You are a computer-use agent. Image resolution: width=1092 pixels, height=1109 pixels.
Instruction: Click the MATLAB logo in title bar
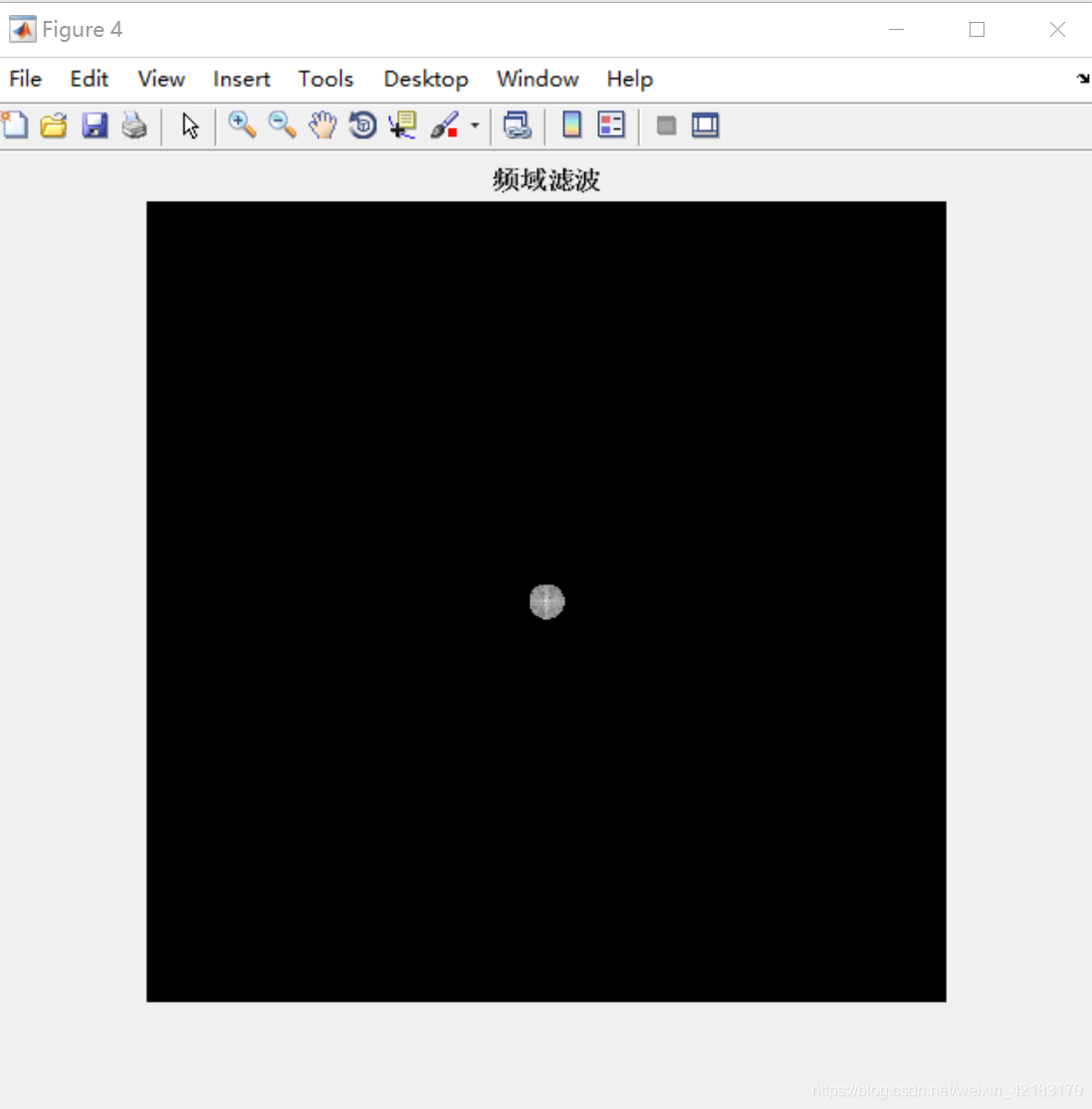tap(23, 29)
